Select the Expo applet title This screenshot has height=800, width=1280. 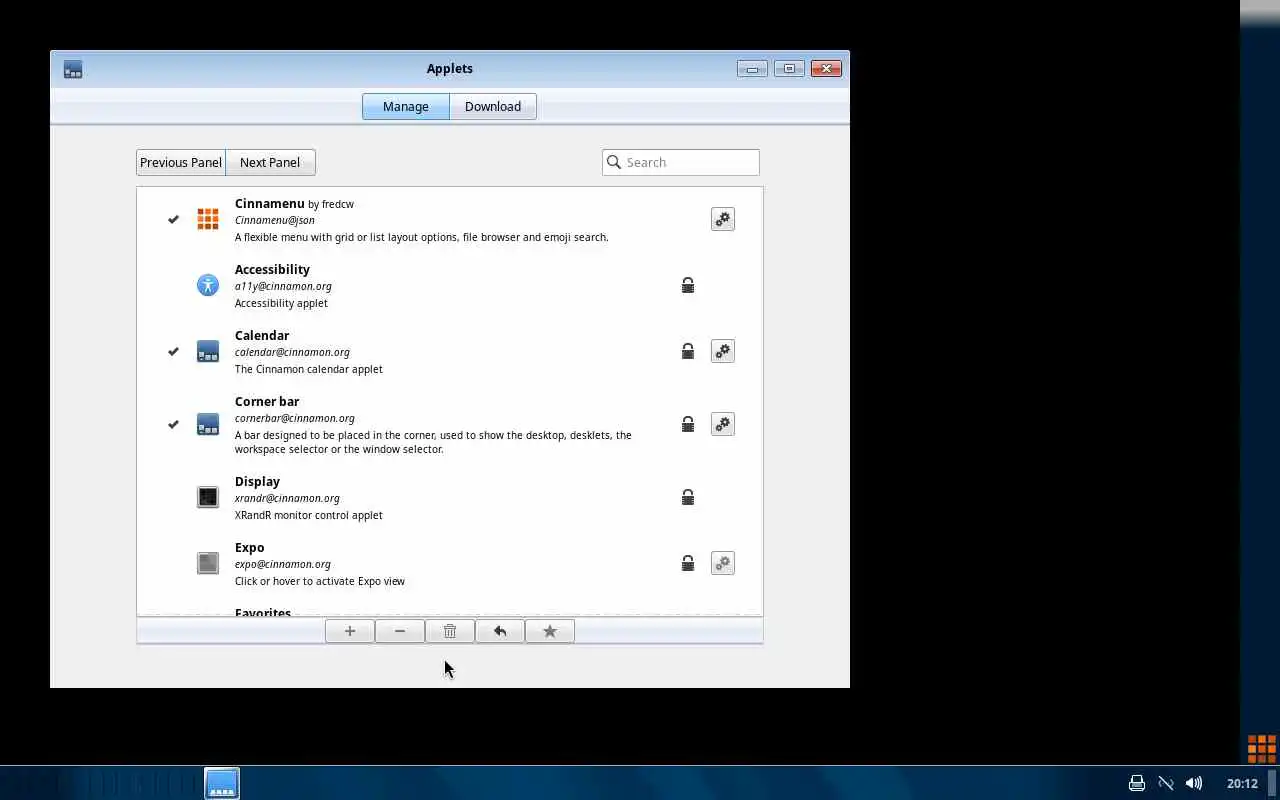pyautogui.click(x=250, y=547)
